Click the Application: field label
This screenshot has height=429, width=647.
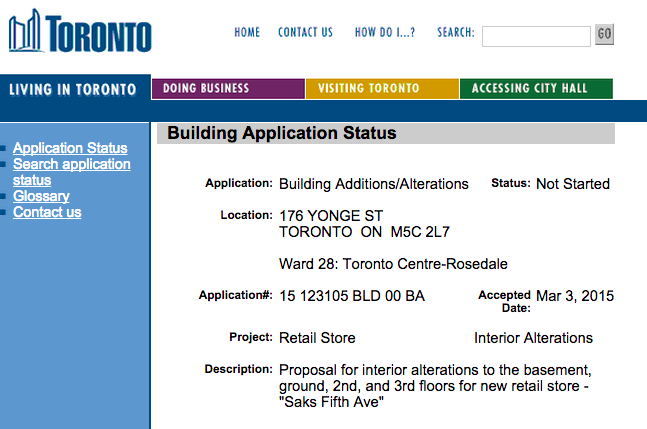(x=239, y=183)
